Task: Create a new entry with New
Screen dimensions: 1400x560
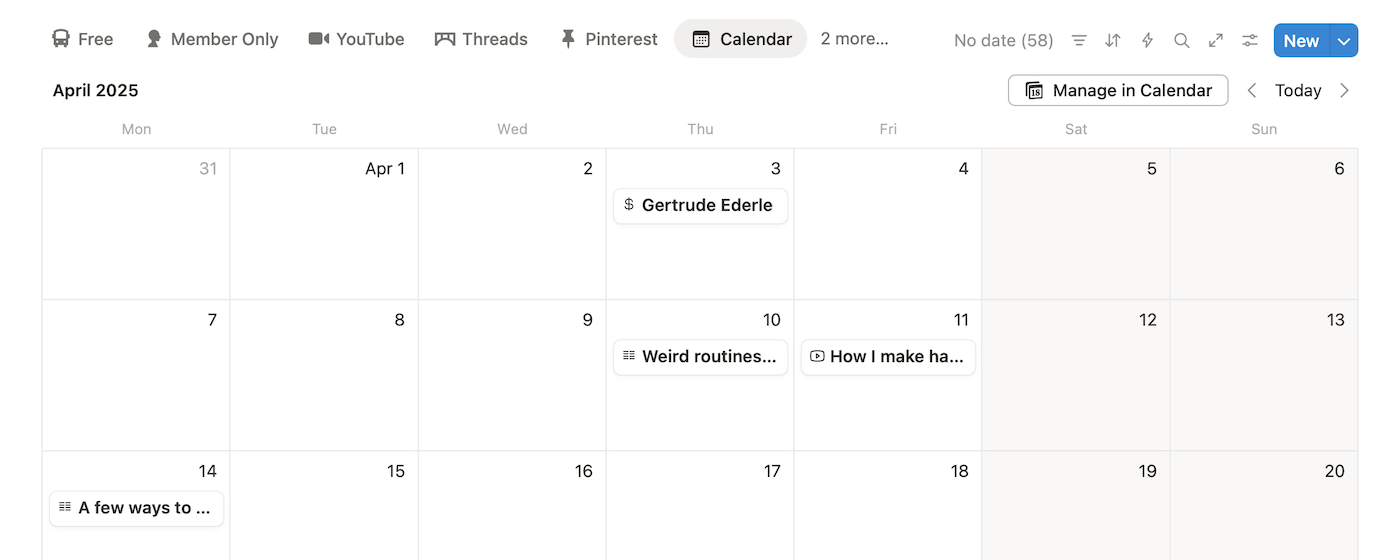Action: click(1301, 41)
